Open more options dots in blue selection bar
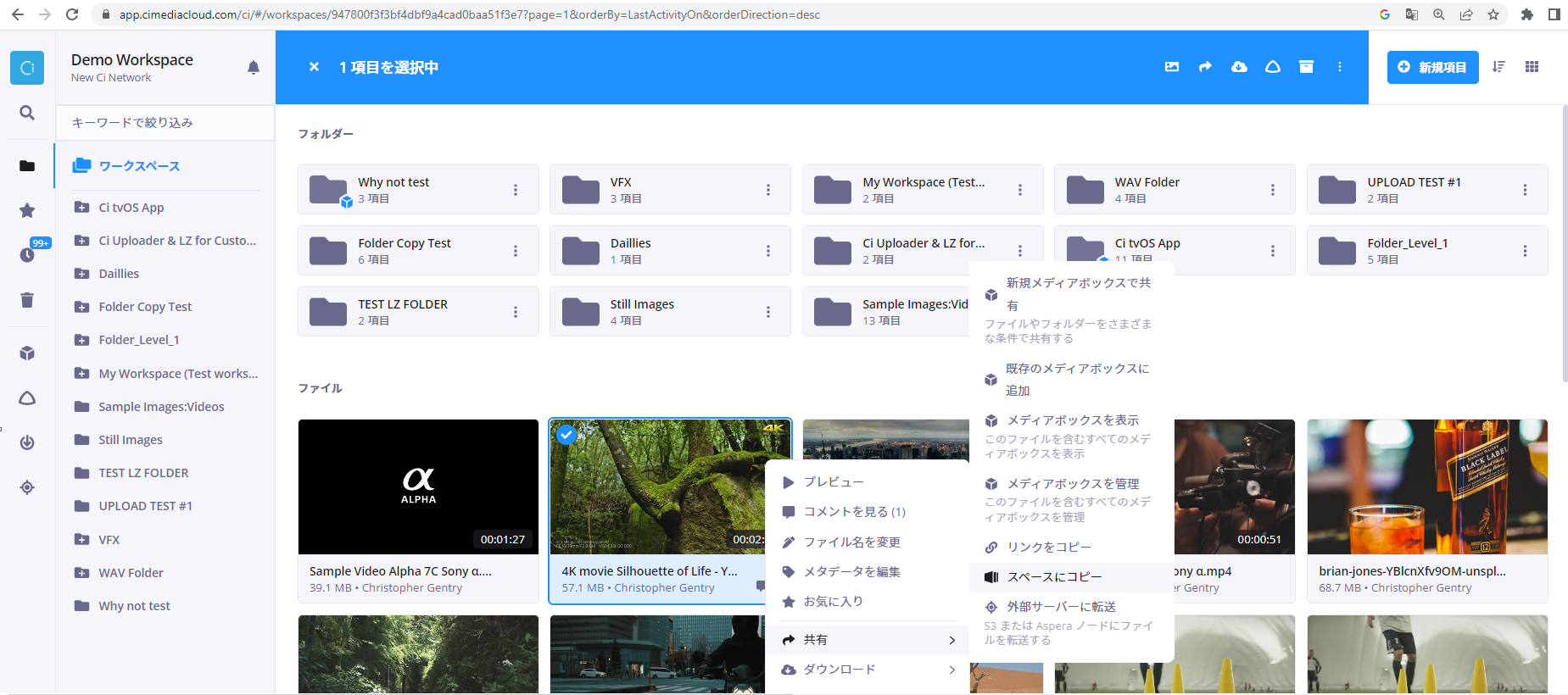This screenshot has width=1568, height=695. 1340,67
